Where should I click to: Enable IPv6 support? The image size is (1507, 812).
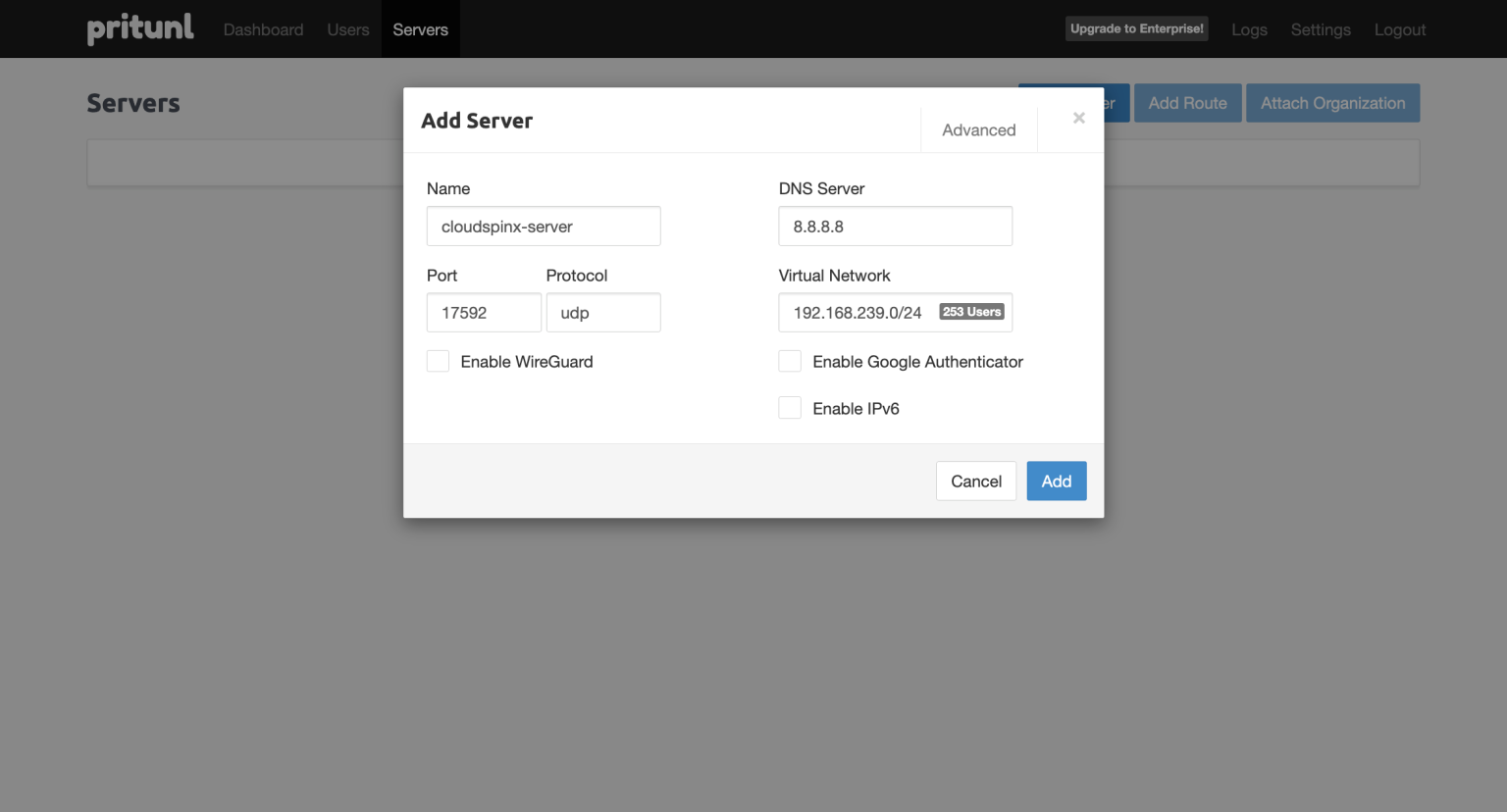(790, 407)
